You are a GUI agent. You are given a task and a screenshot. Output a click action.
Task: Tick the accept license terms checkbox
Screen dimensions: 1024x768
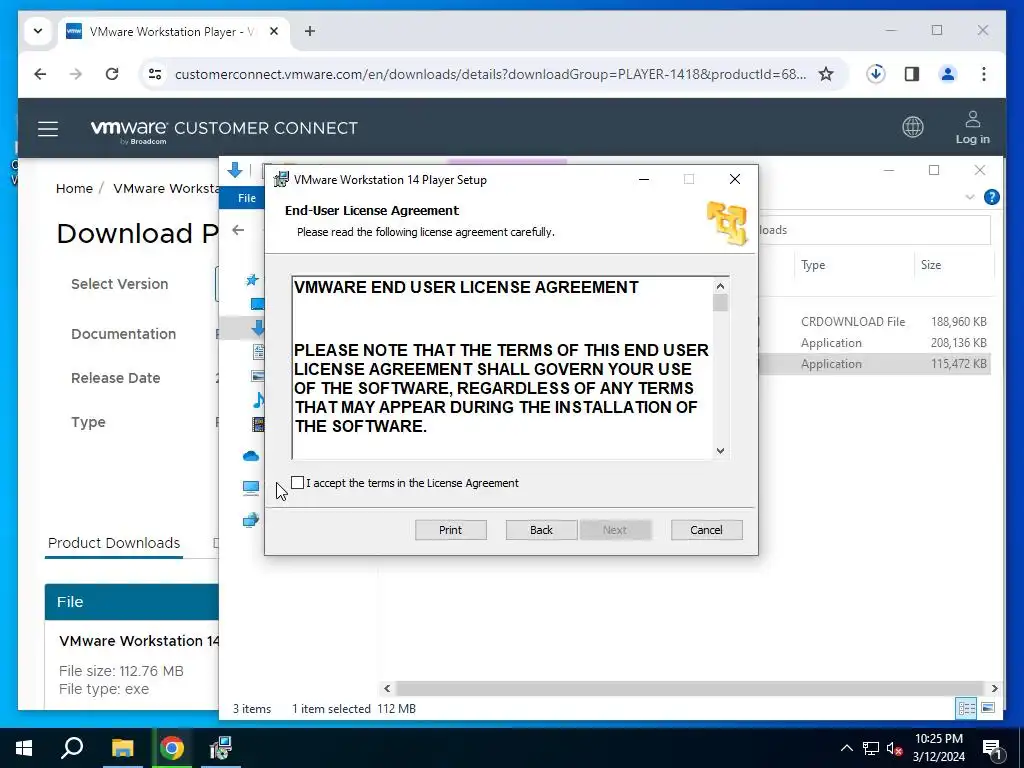[297, 483]
